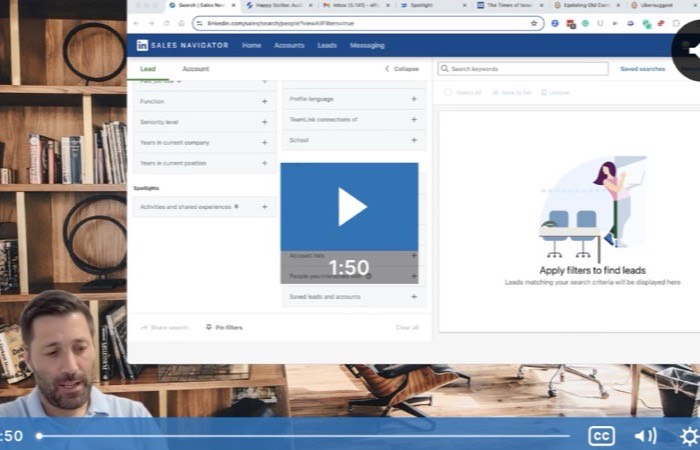
Task: Close the Gmail Inbox tab
Action: coord(388,5)
